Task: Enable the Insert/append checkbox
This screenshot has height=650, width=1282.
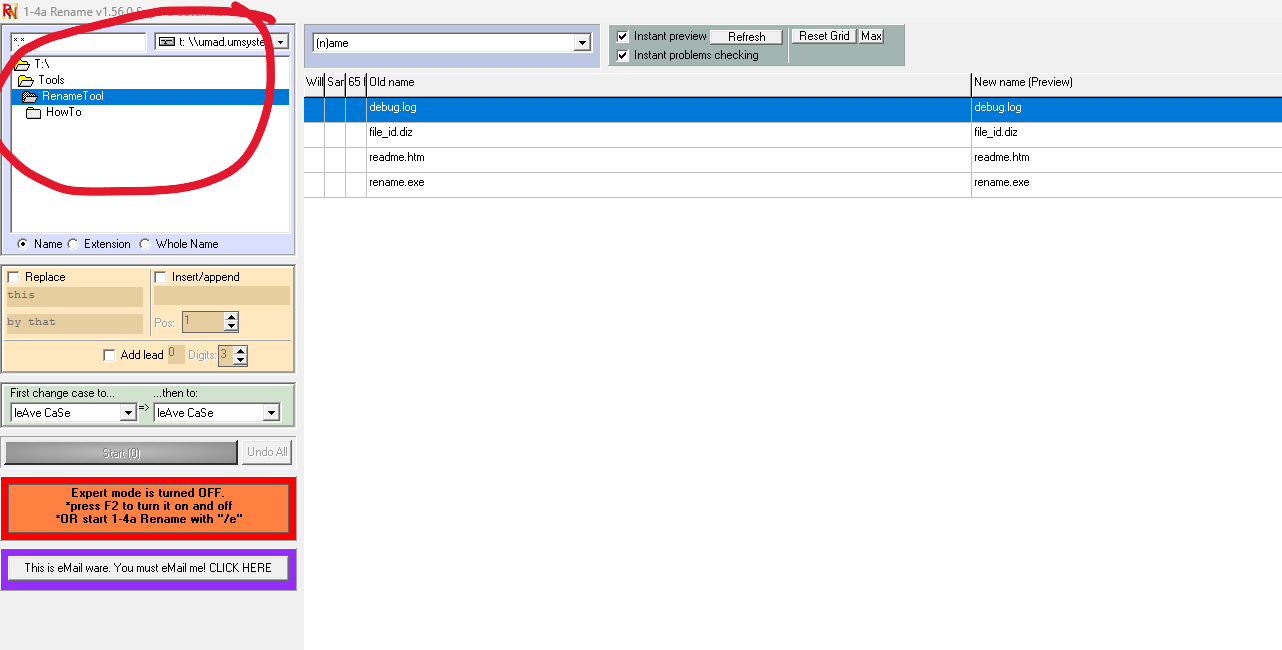Action: coord(161,277)
